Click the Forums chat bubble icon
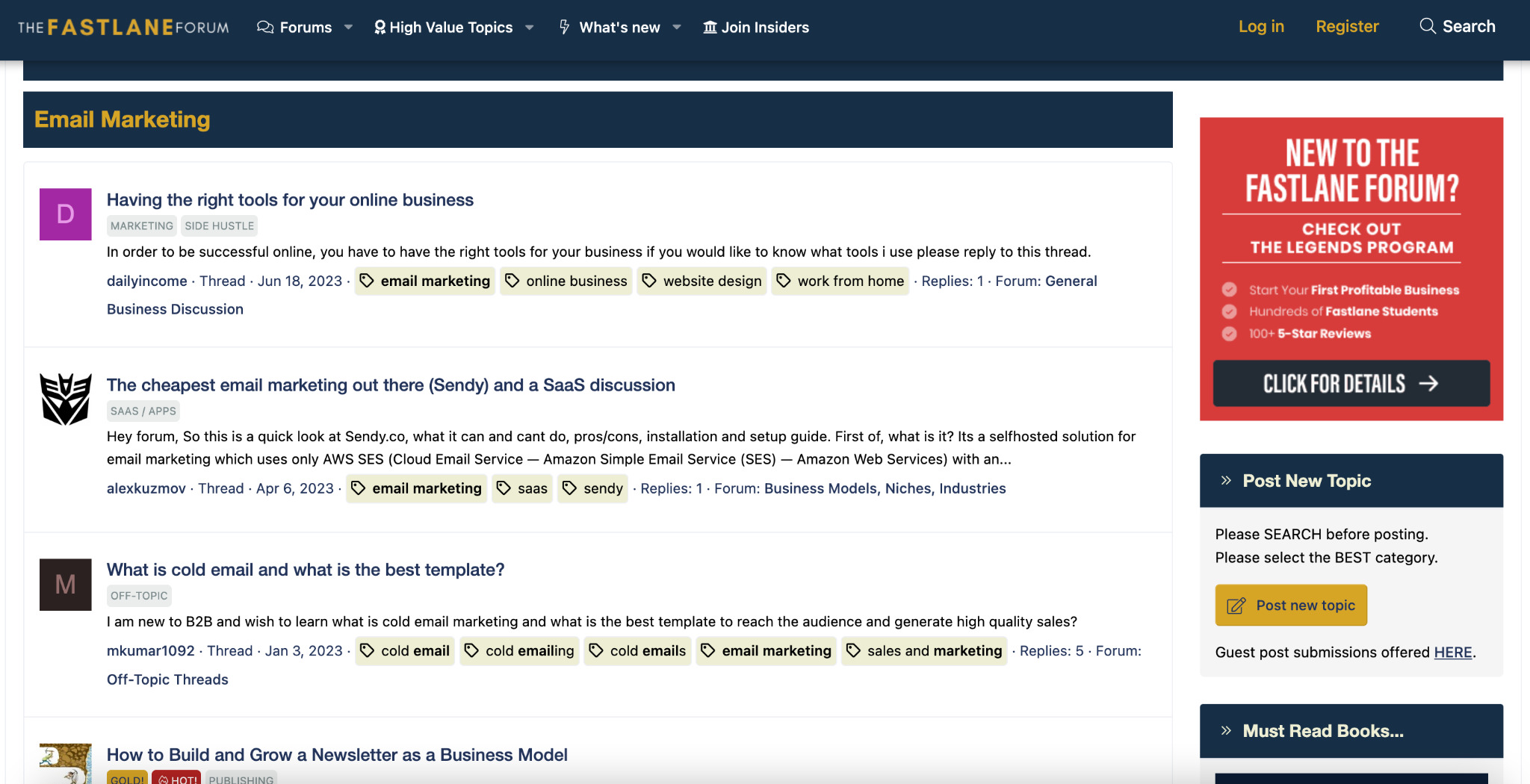1530x784 pixels. (x=264, y=28)
